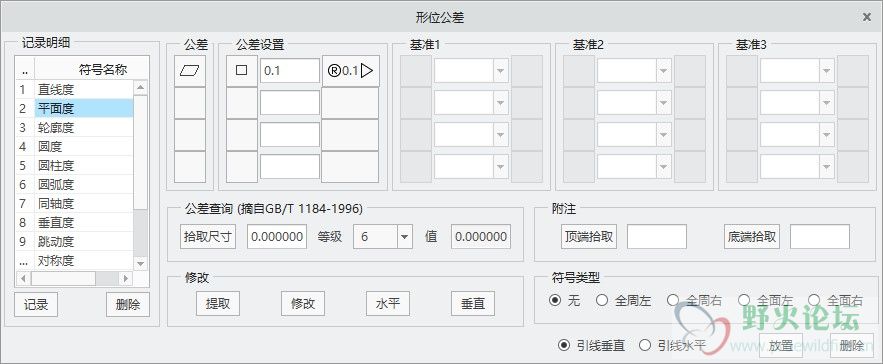Click the 修改 button

coord(303,304)
